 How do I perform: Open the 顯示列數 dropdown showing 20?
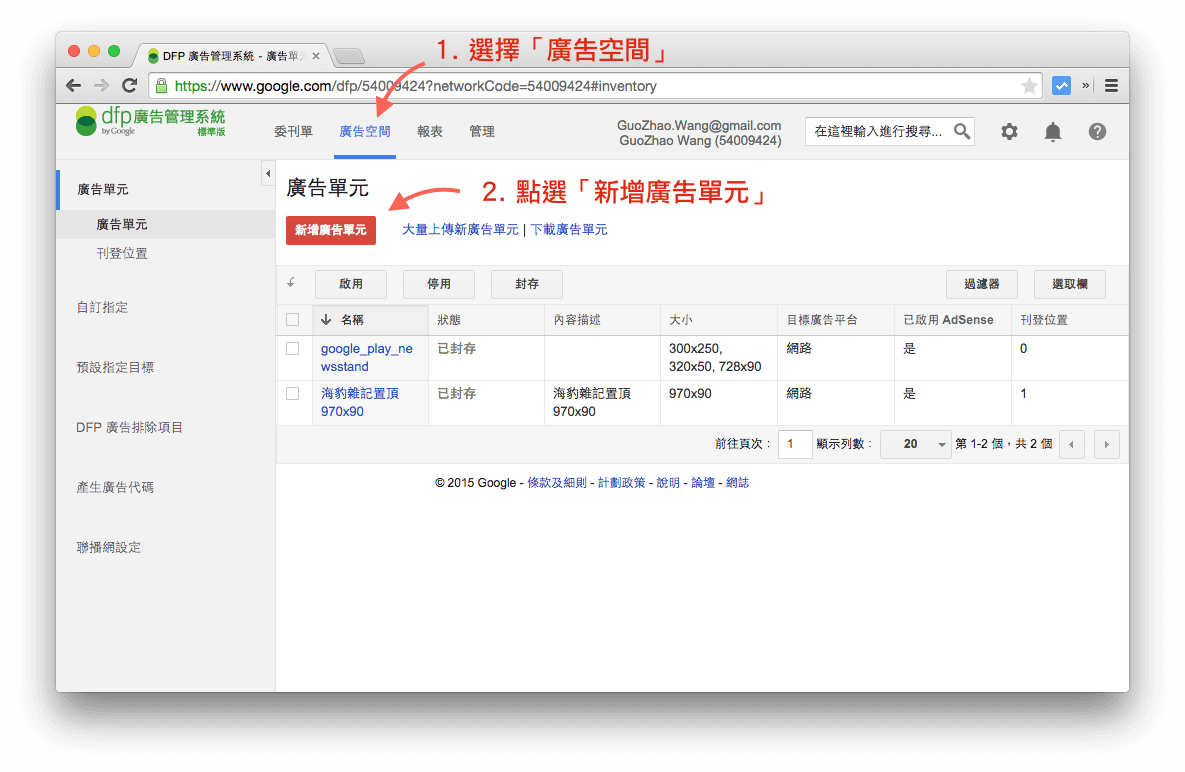(914, 443)
